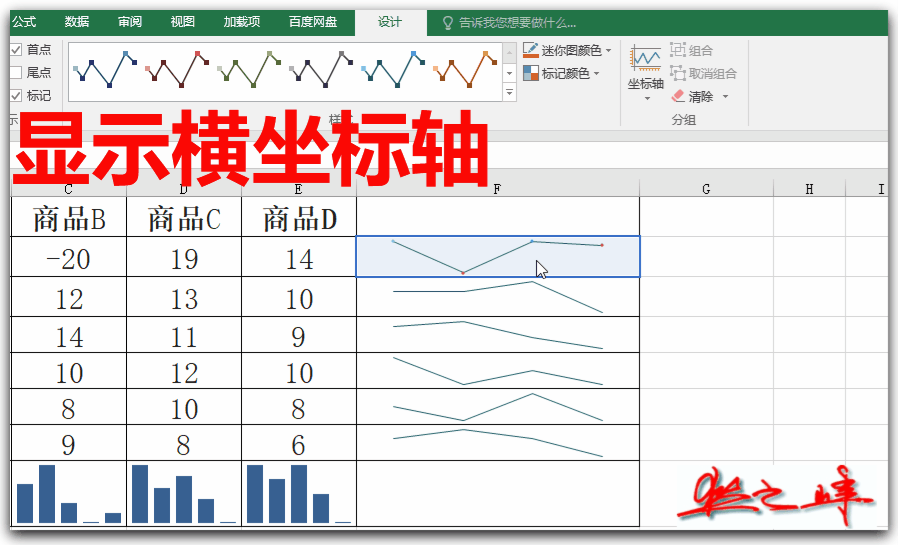Viewport: 898px width, 545px height.
Task: Expand the sparkline style gallery
Action: tap(510, 92)
